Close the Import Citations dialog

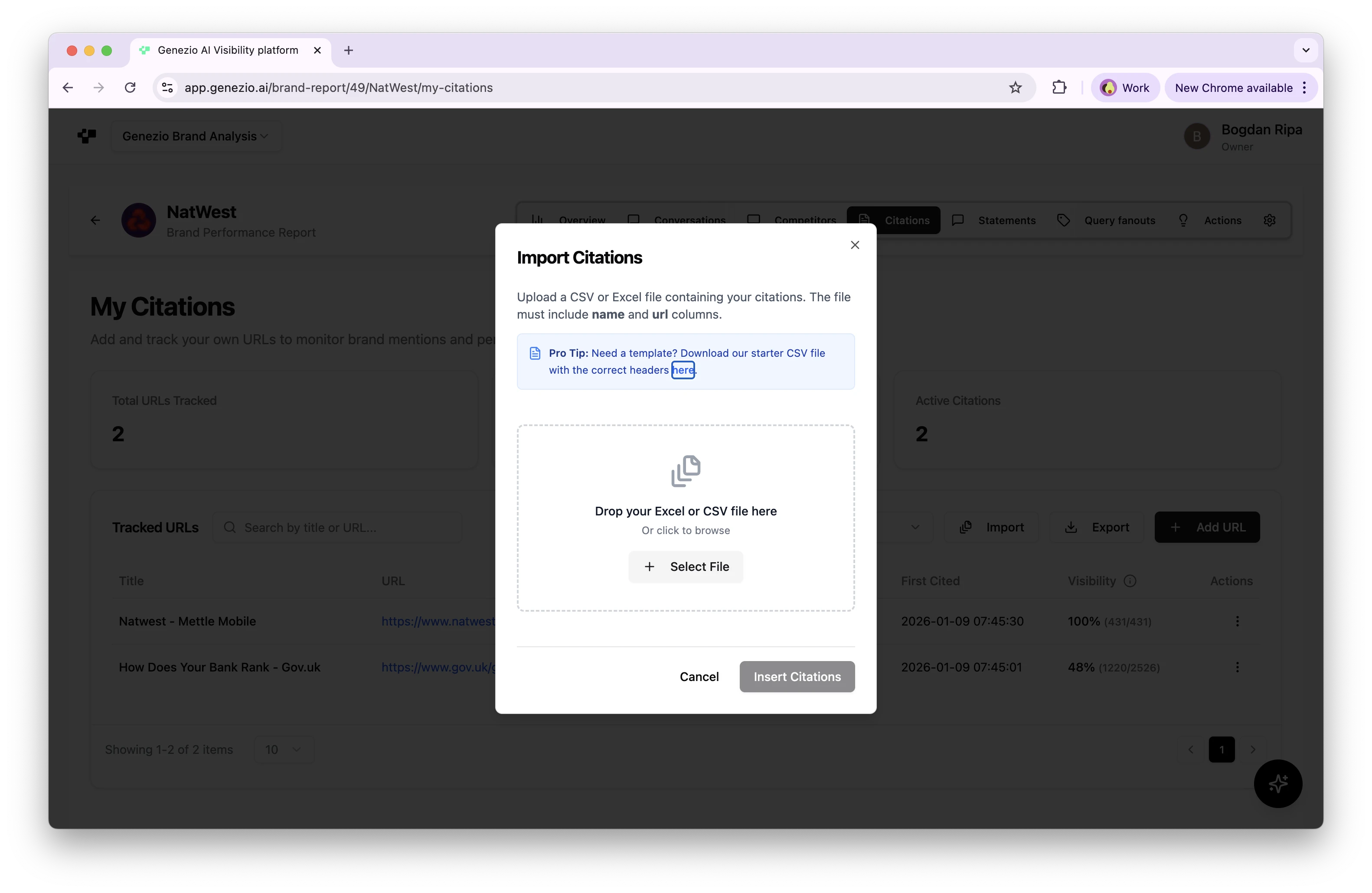tap(854, 245)
